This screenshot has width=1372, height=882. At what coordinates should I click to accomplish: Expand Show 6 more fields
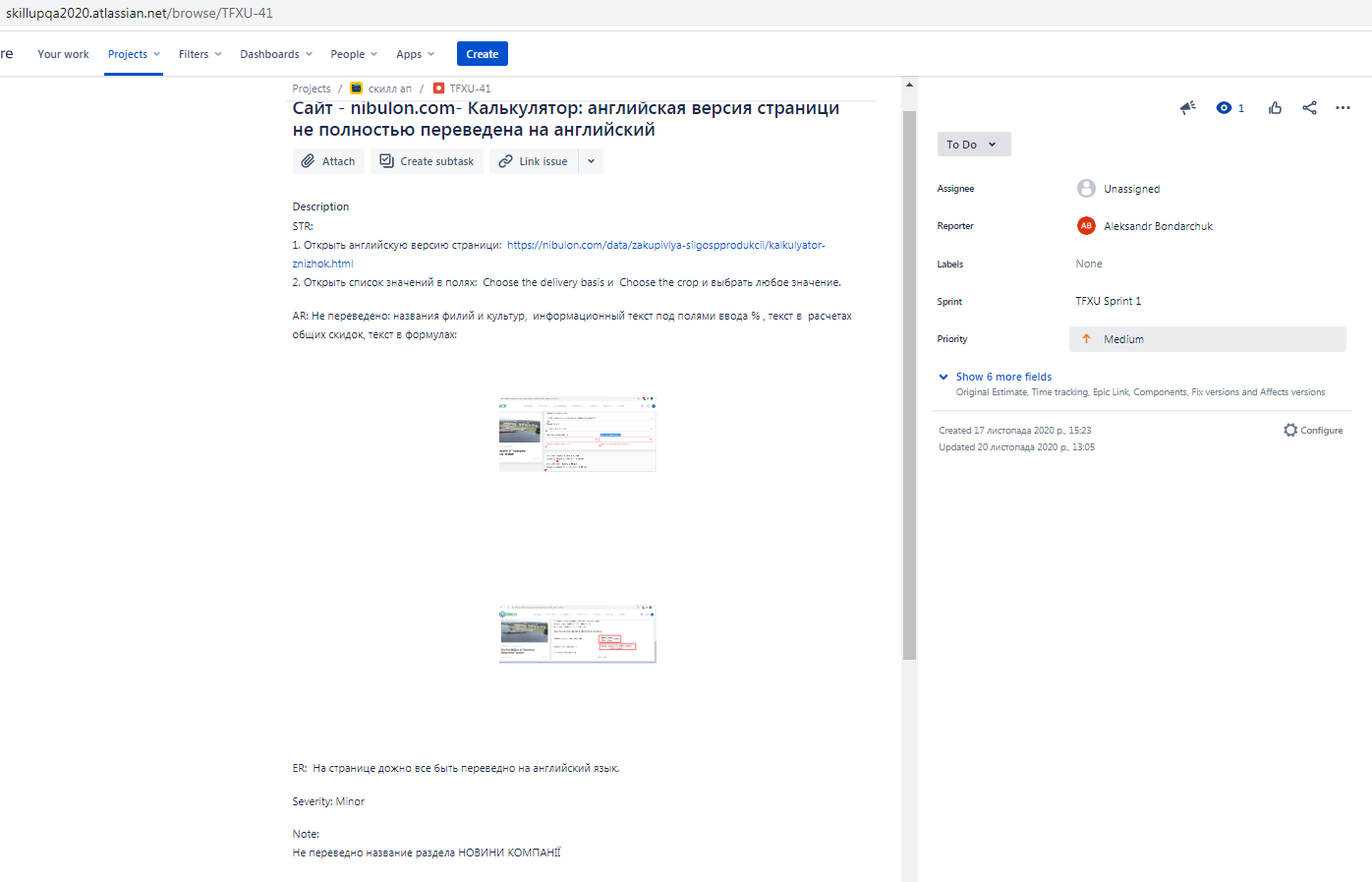[1003, 377]
